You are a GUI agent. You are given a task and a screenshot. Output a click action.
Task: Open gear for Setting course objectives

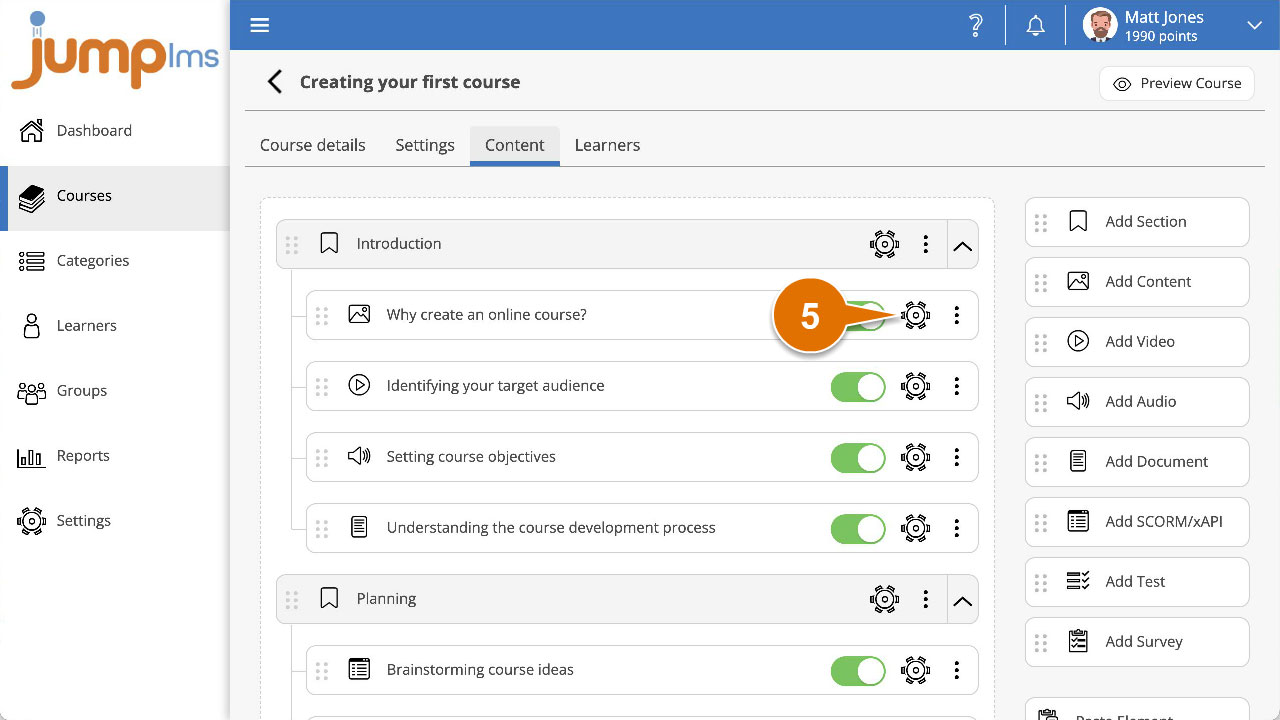(x=915, y=457)
